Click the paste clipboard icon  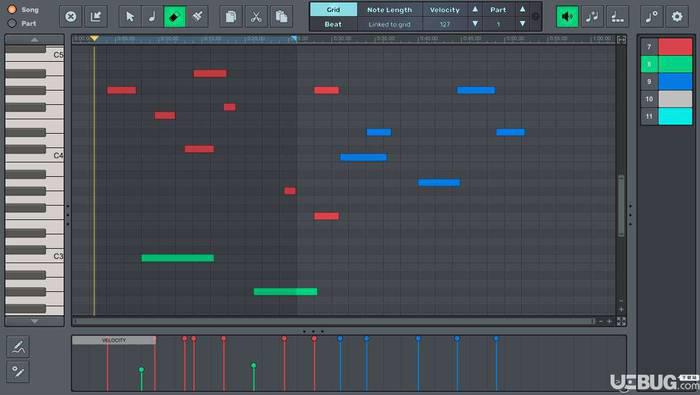(x=281, y=17)
